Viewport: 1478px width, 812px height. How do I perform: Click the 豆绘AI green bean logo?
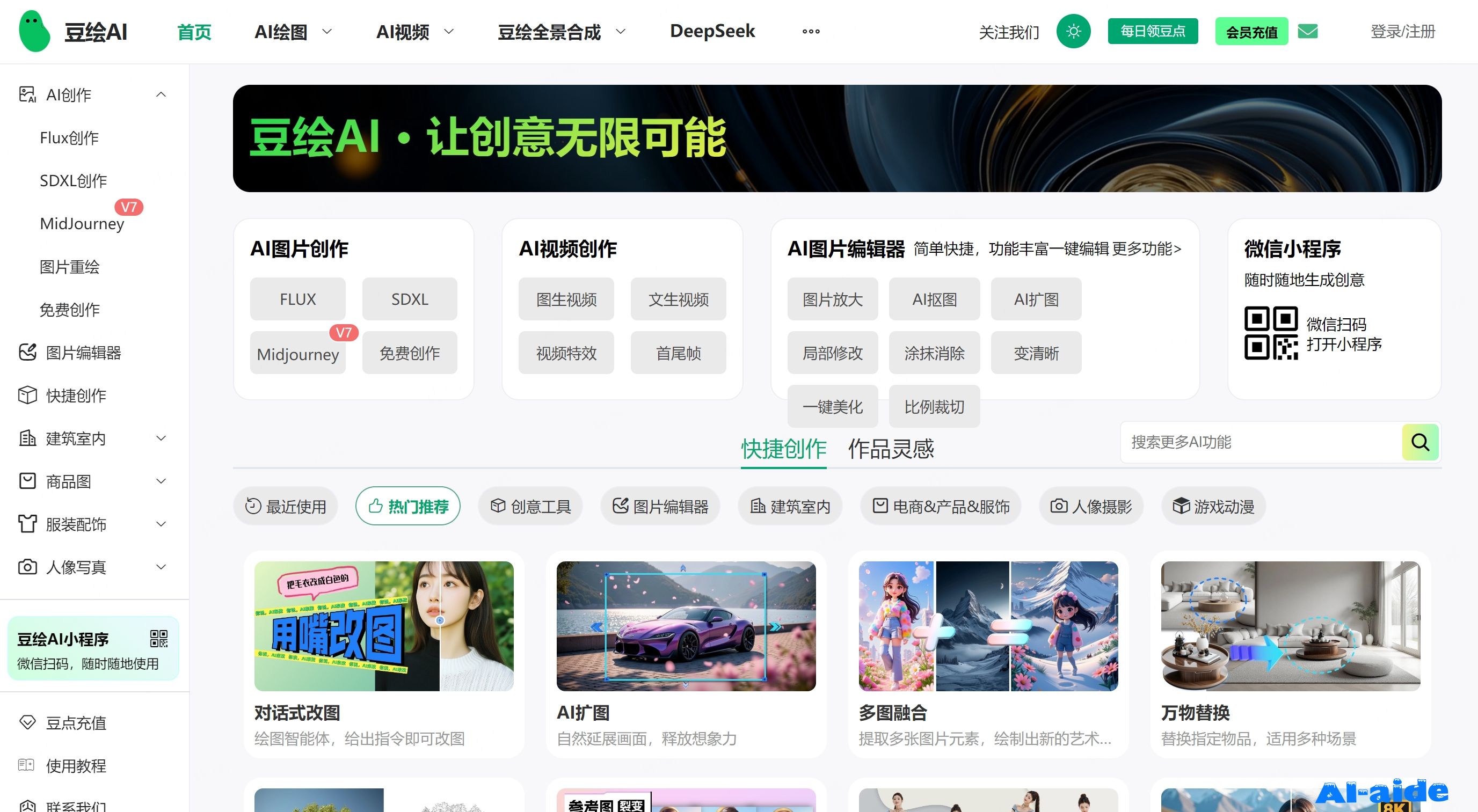tap(34, 32)
